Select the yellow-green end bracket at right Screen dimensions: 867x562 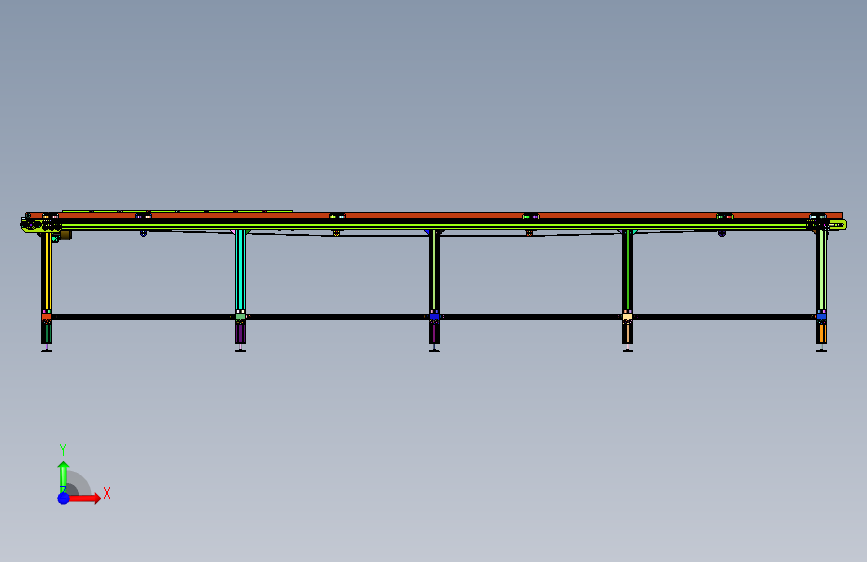pos(837,225)
